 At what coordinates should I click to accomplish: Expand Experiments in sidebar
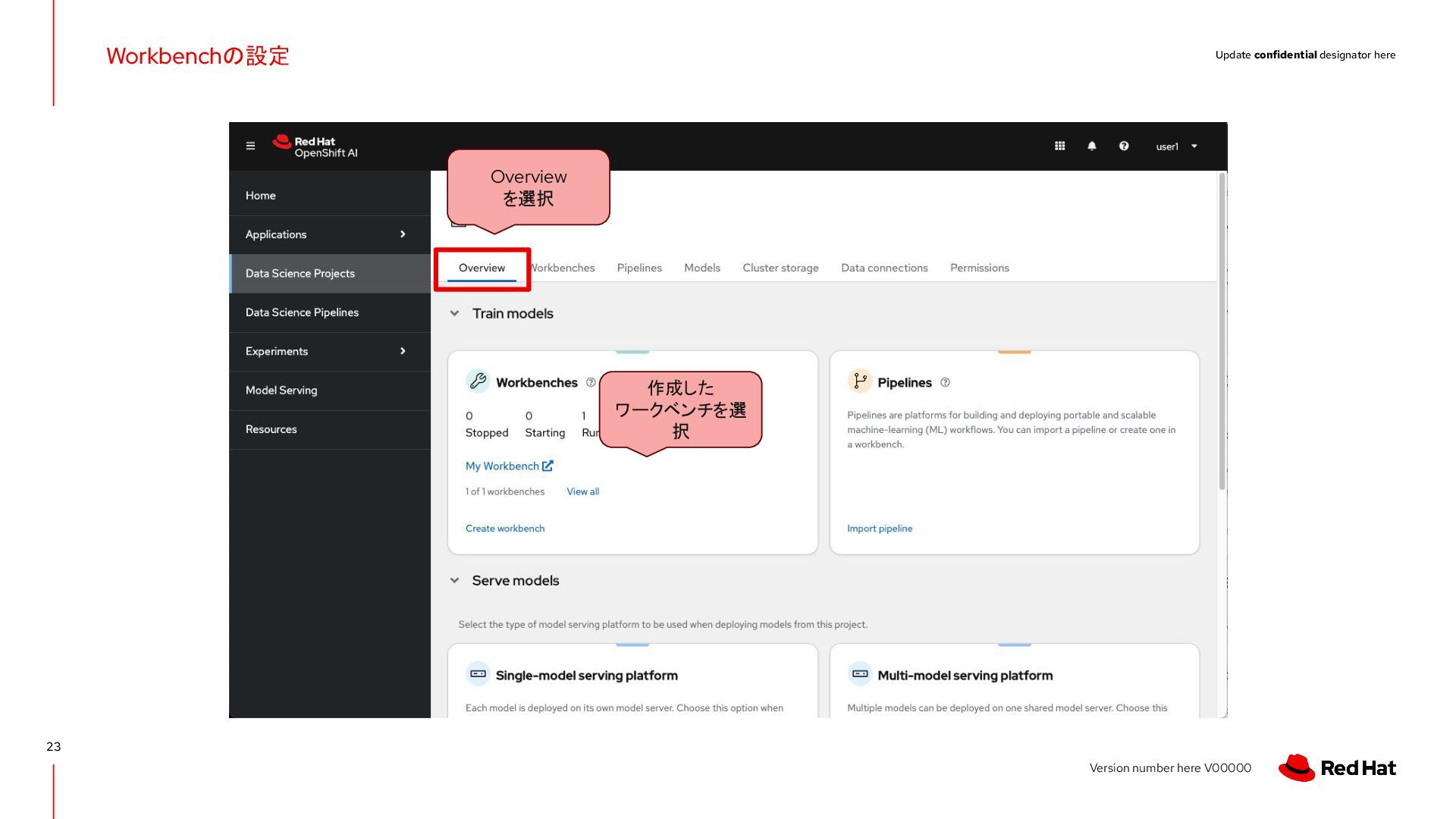tap(330, 351)
